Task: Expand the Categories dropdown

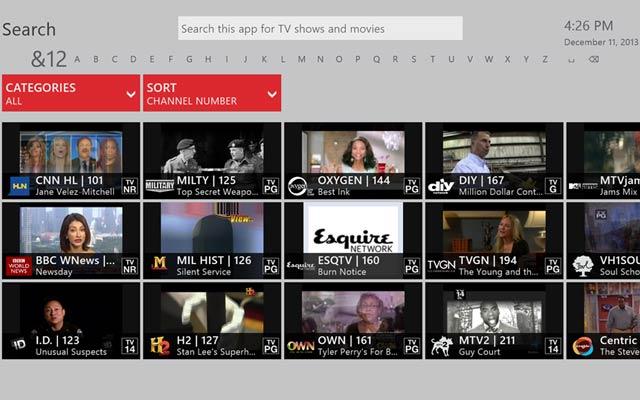Action: (x=70, y=93)
